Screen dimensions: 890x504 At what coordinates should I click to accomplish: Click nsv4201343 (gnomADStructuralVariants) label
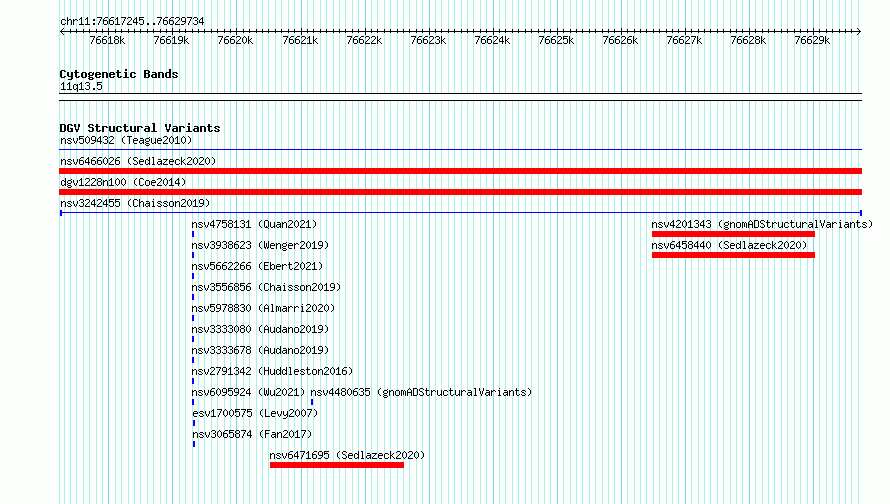coord(762,224)
